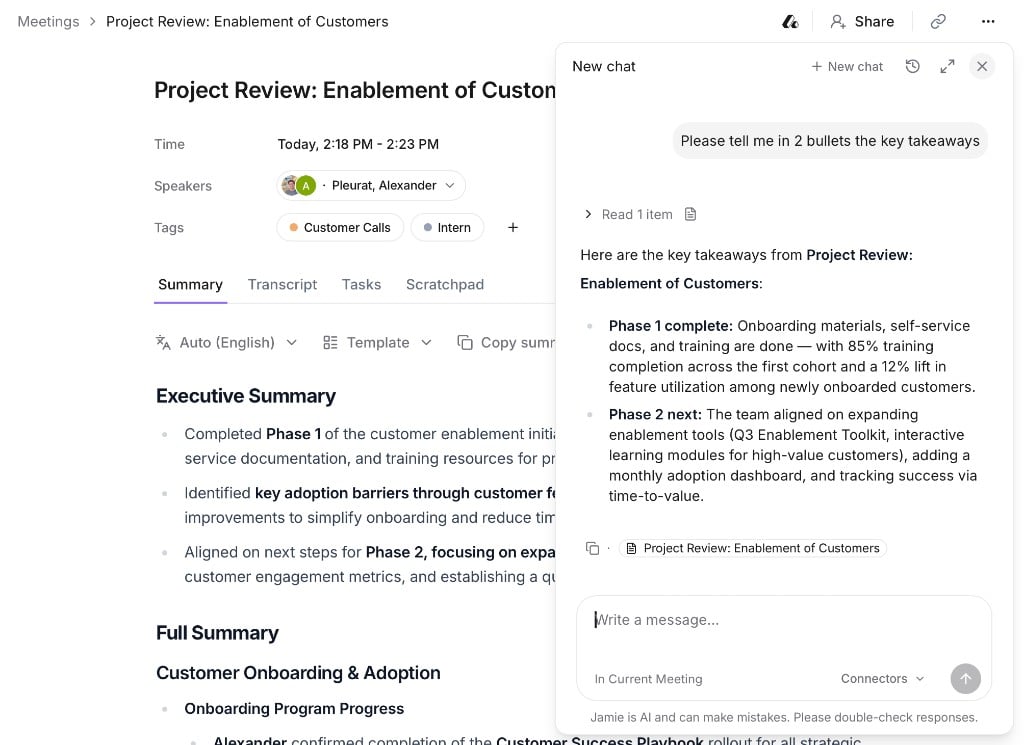
Task: Open the three-dot more options menu
Action: coord(988,22)
